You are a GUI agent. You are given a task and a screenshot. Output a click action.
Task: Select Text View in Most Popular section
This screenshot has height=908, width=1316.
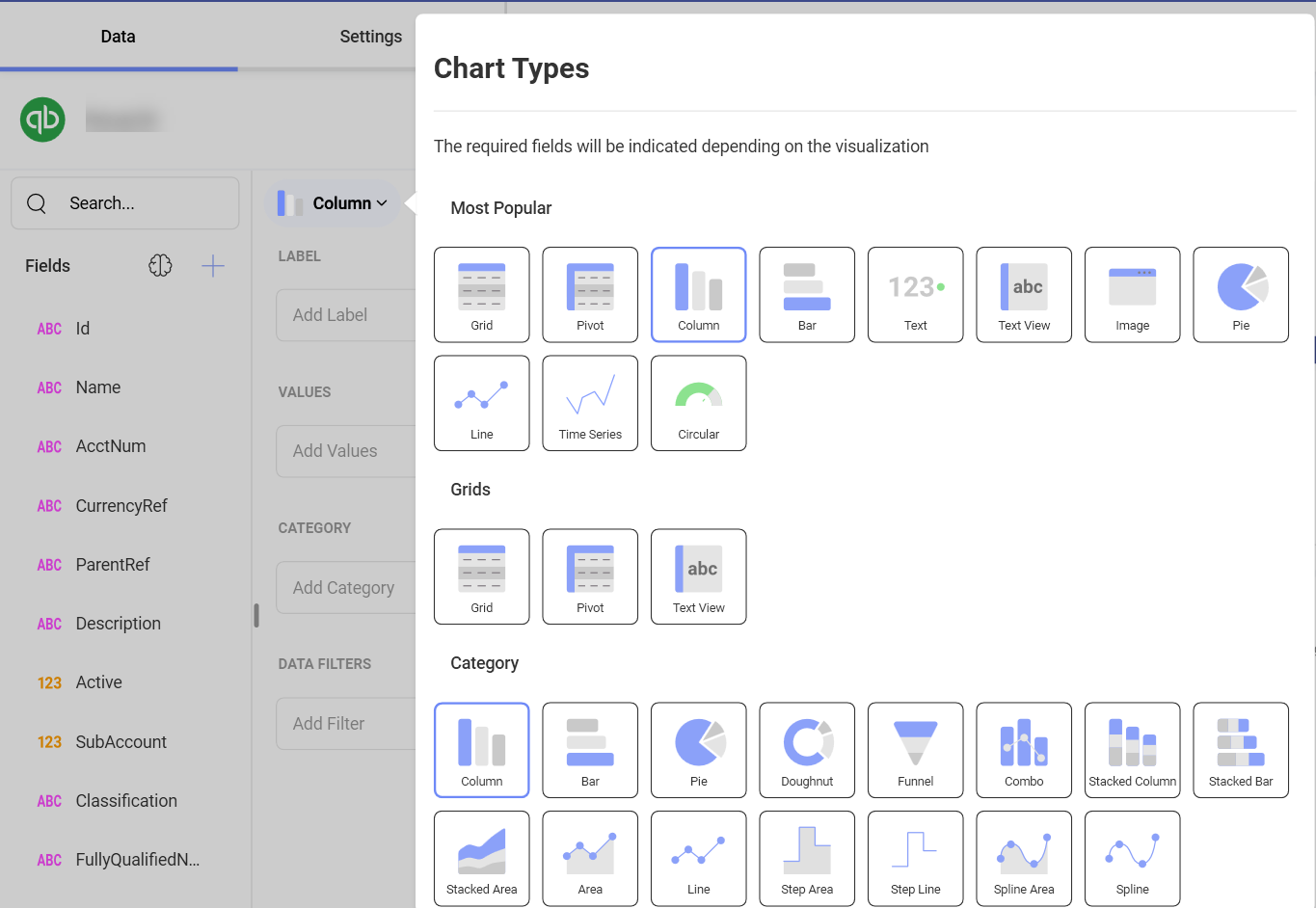[1024, 295]
